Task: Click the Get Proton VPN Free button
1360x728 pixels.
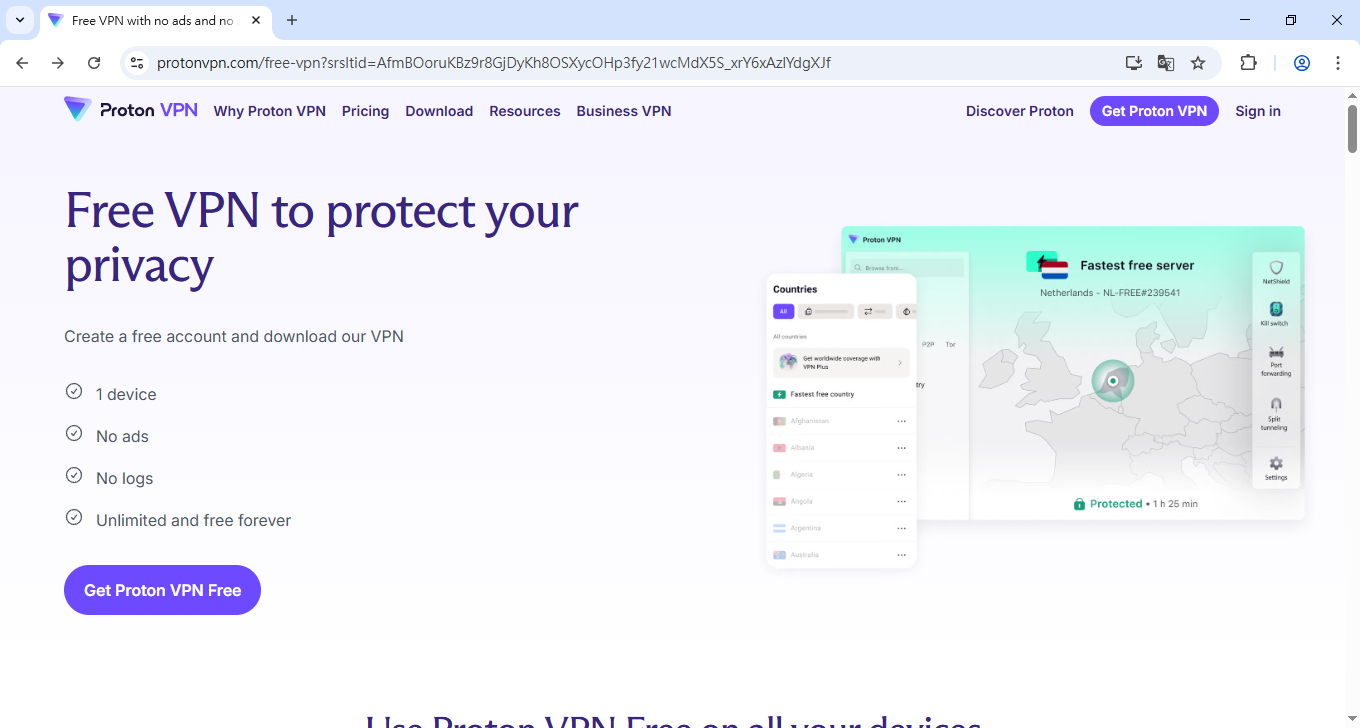Action: 162,590
